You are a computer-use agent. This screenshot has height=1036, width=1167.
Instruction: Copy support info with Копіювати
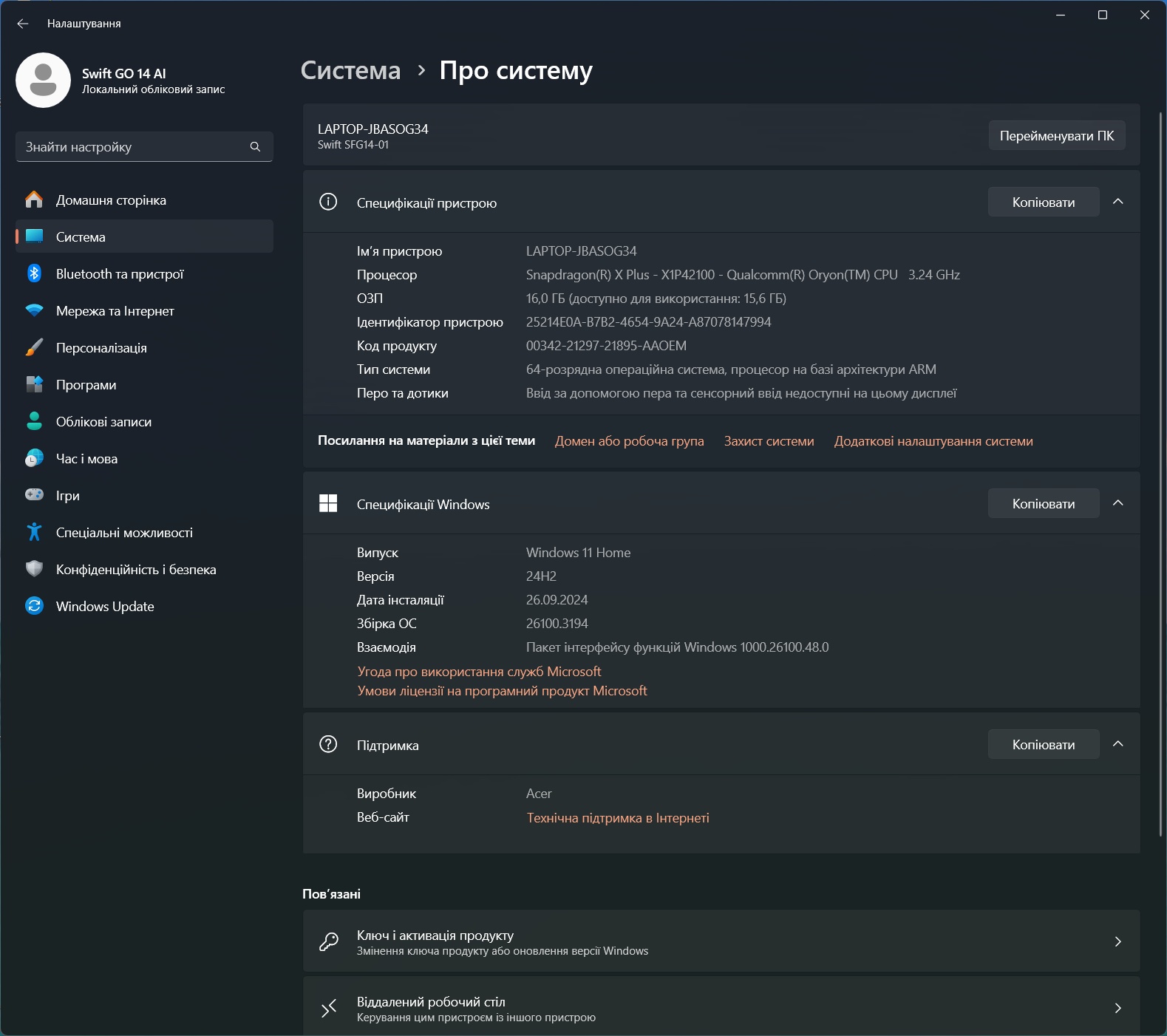(x=1044, y=744)
